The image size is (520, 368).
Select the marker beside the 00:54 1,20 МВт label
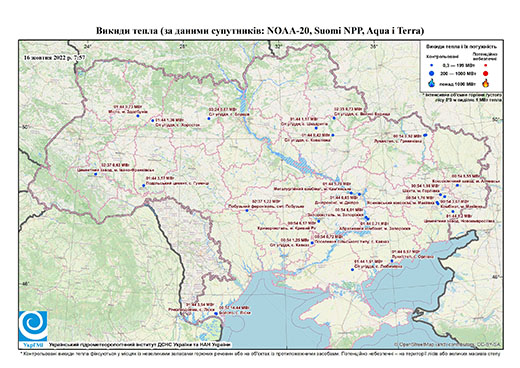tap(312, 243)
